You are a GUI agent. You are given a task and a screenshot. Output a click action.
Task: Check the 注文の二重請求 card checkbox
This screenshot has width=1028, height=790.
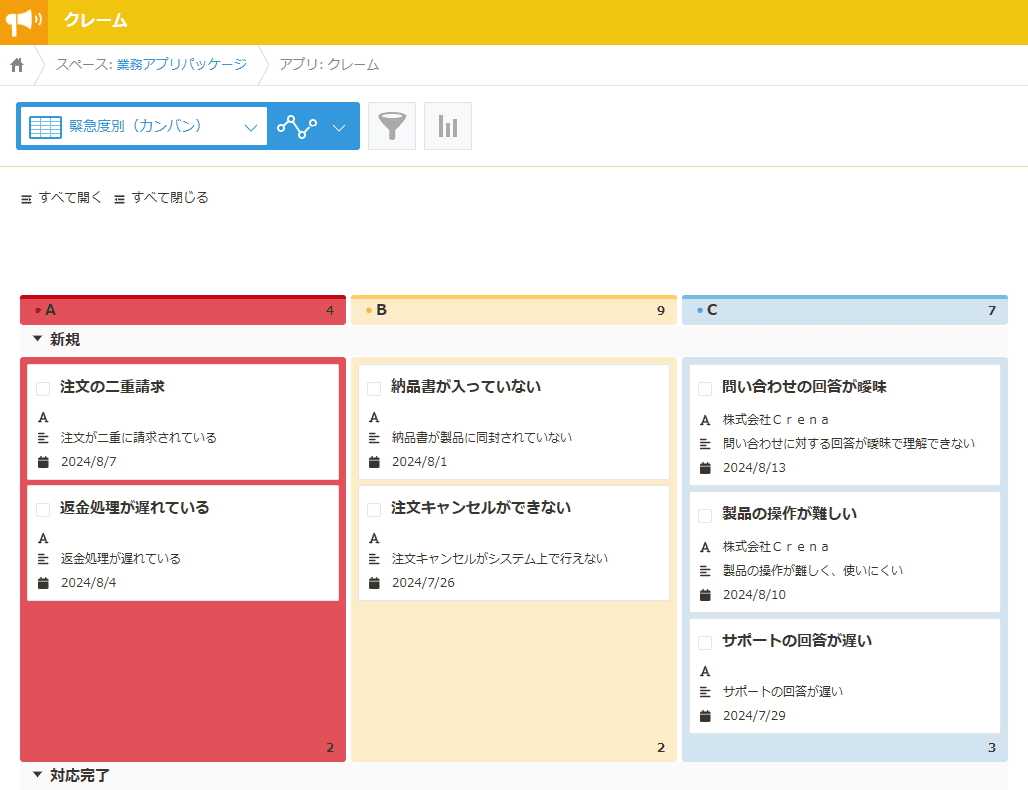tap(43, 389)
